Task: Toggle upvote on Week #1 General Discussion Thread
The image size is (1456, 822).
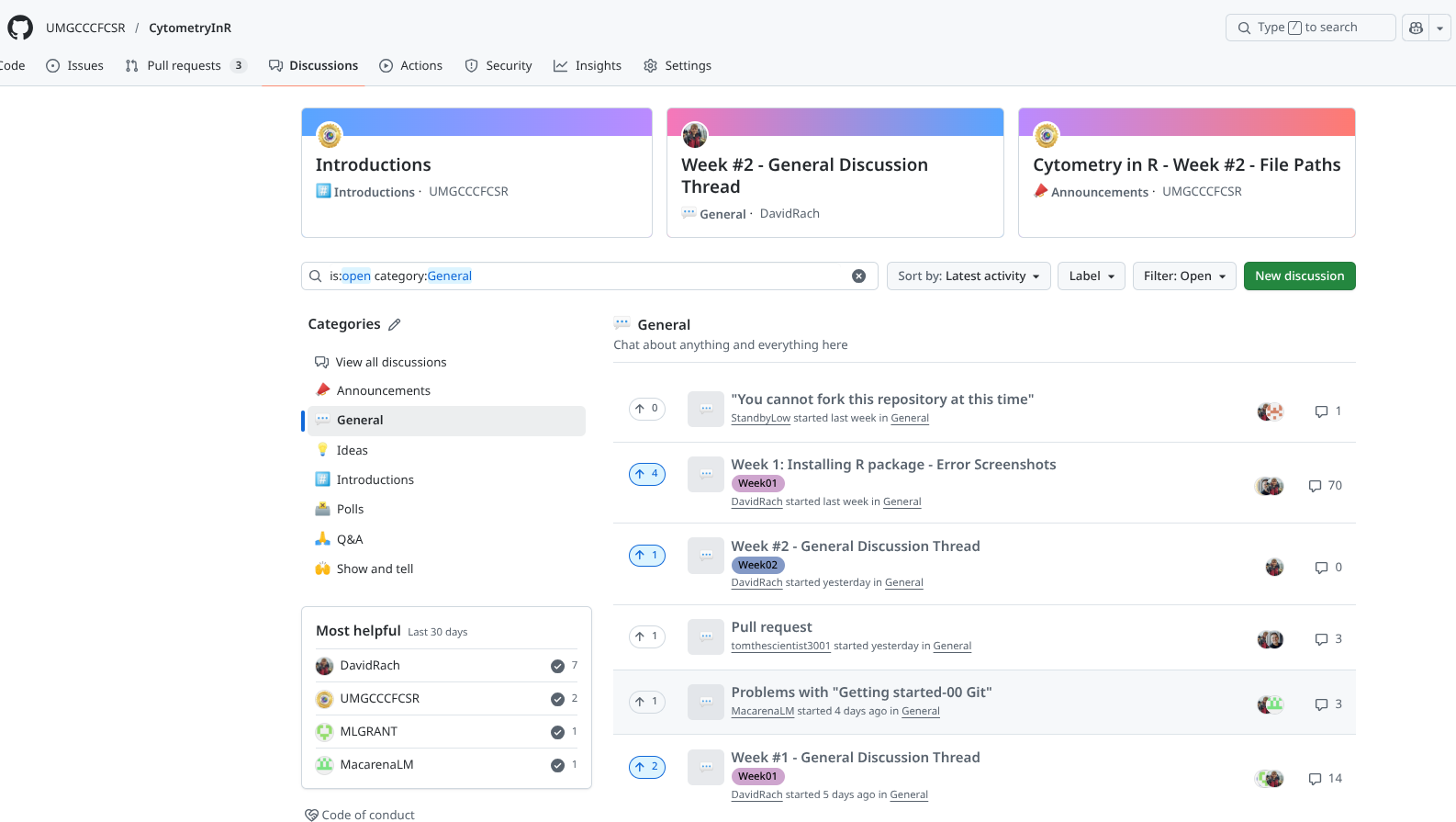Action: pyautogui.click(x=646, y=767)
